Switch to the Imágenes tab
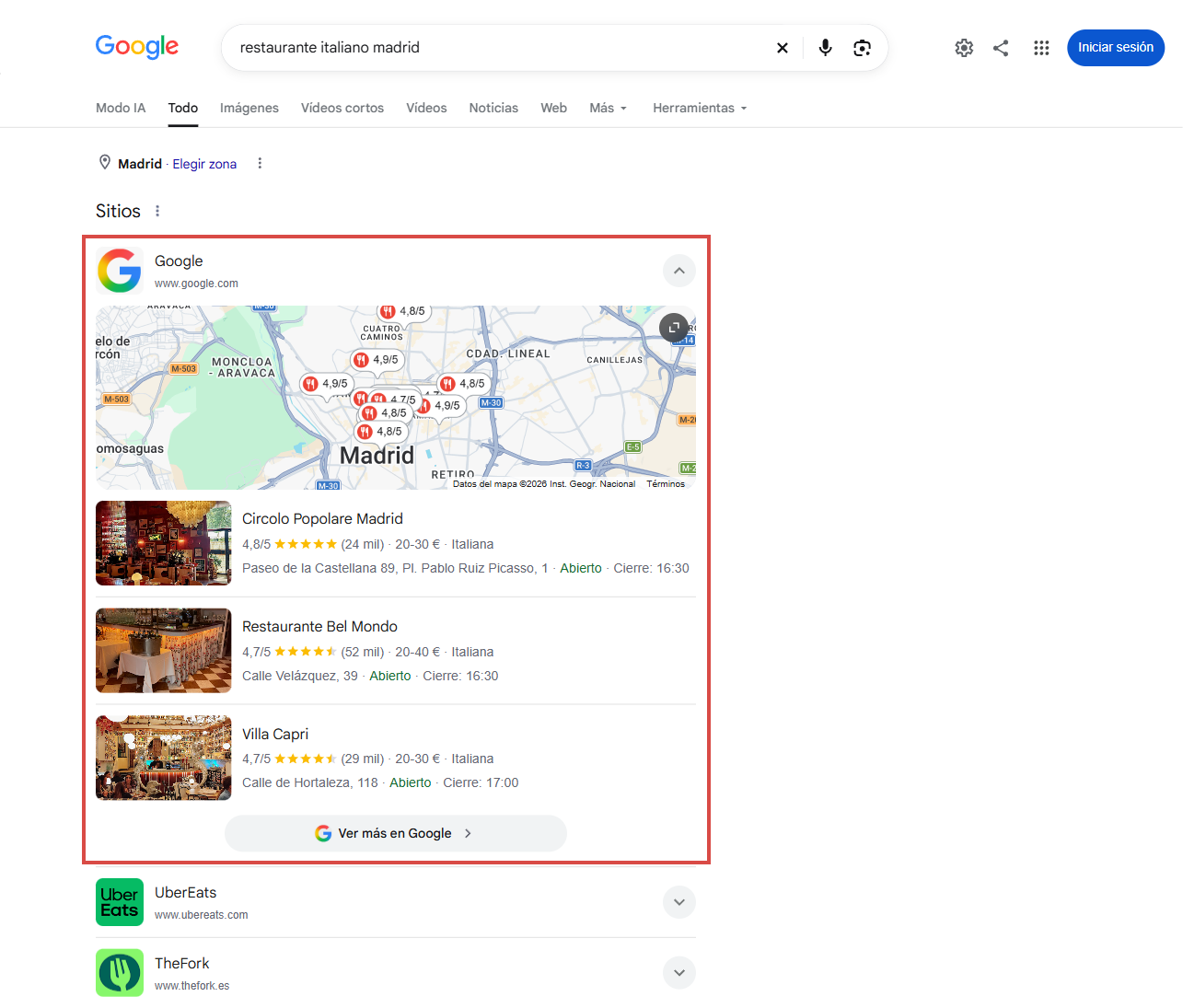The image size is (1183, 1008). pyautogui.click(x=249, y=108)
